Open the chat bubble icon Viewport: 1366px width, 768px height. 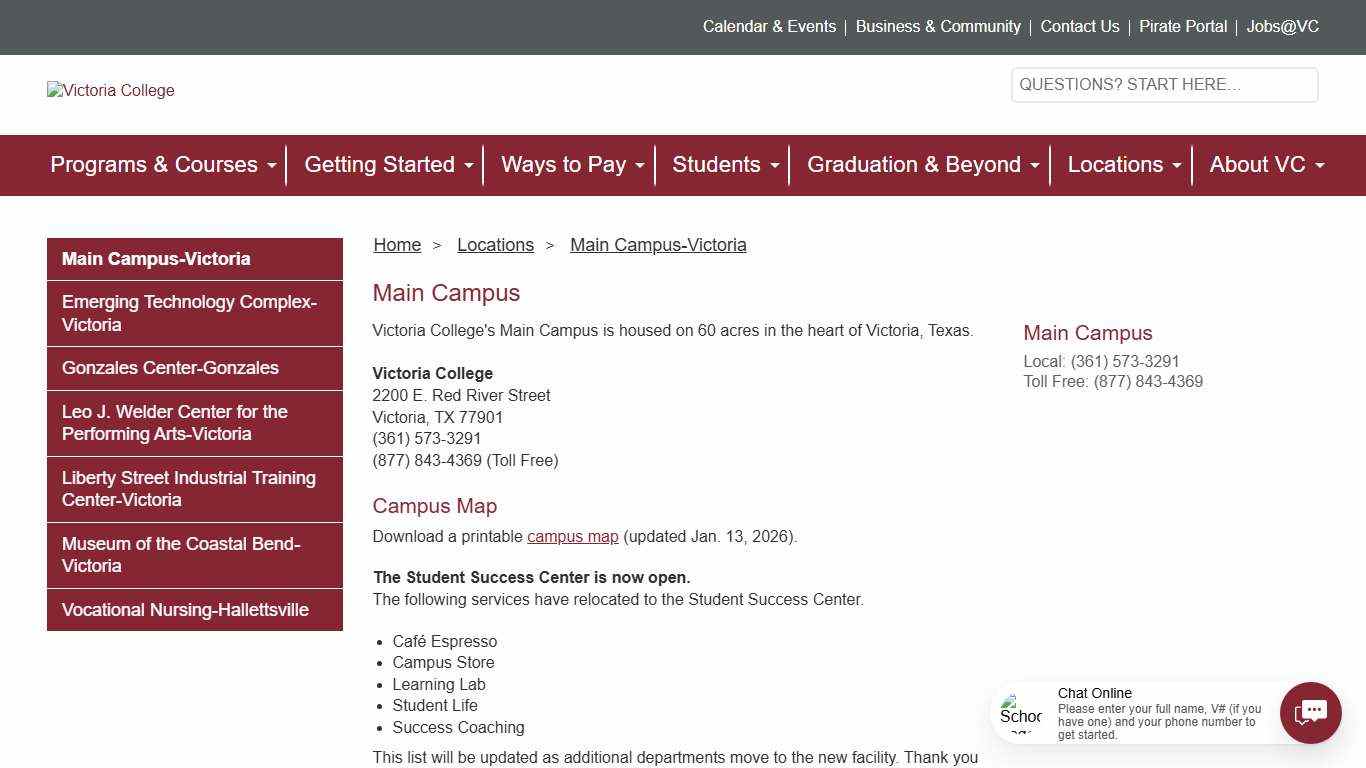[1310, 713]
